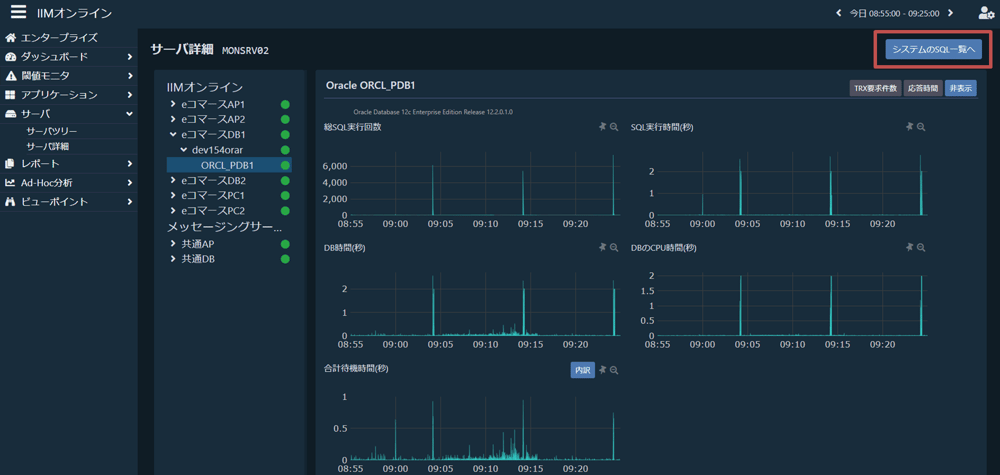Toggle 内訳 breakdown for wait time
This screenshot has height=475, width=1000.
582,370
